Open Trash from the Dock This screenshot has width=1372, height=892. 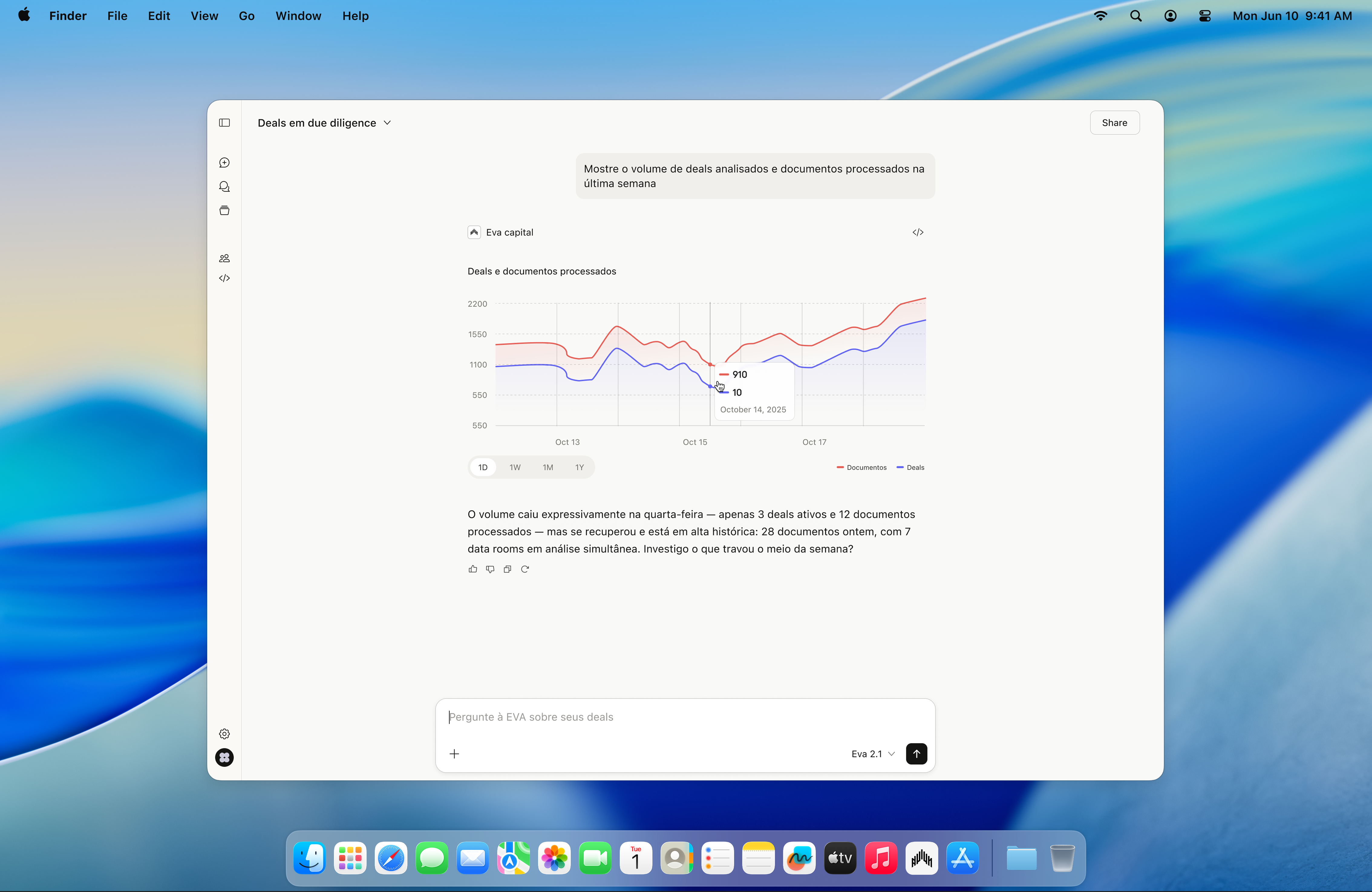tap(1062, 858)
